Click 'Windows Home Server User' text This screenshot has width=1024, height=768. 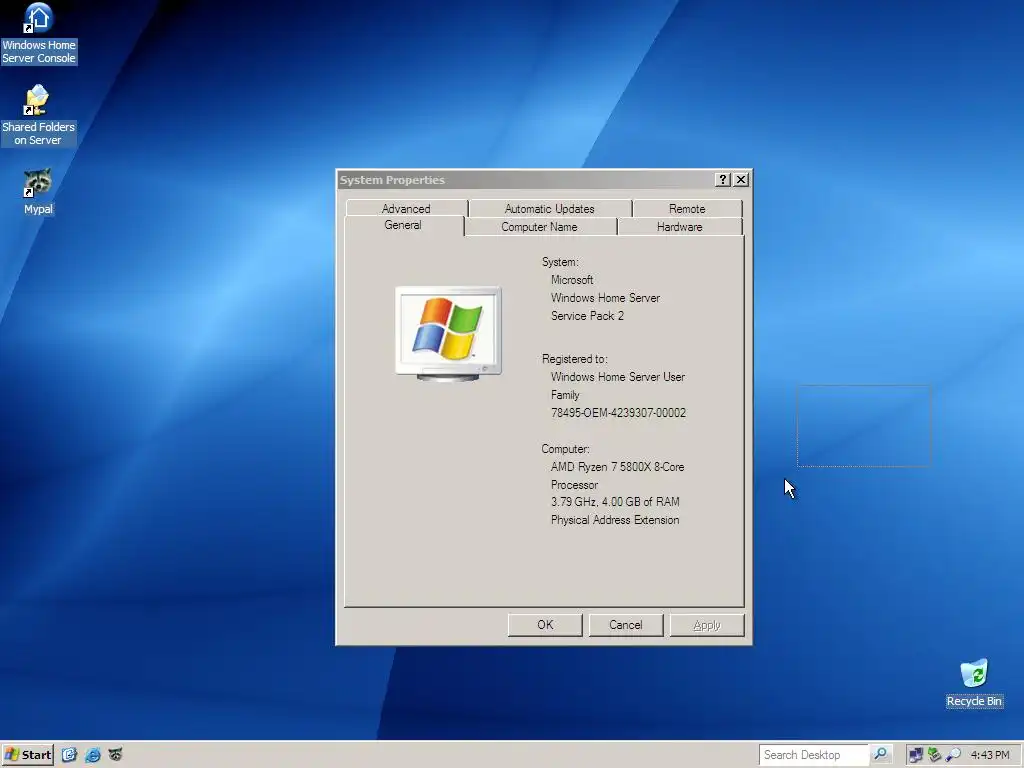tap(618, 377)
